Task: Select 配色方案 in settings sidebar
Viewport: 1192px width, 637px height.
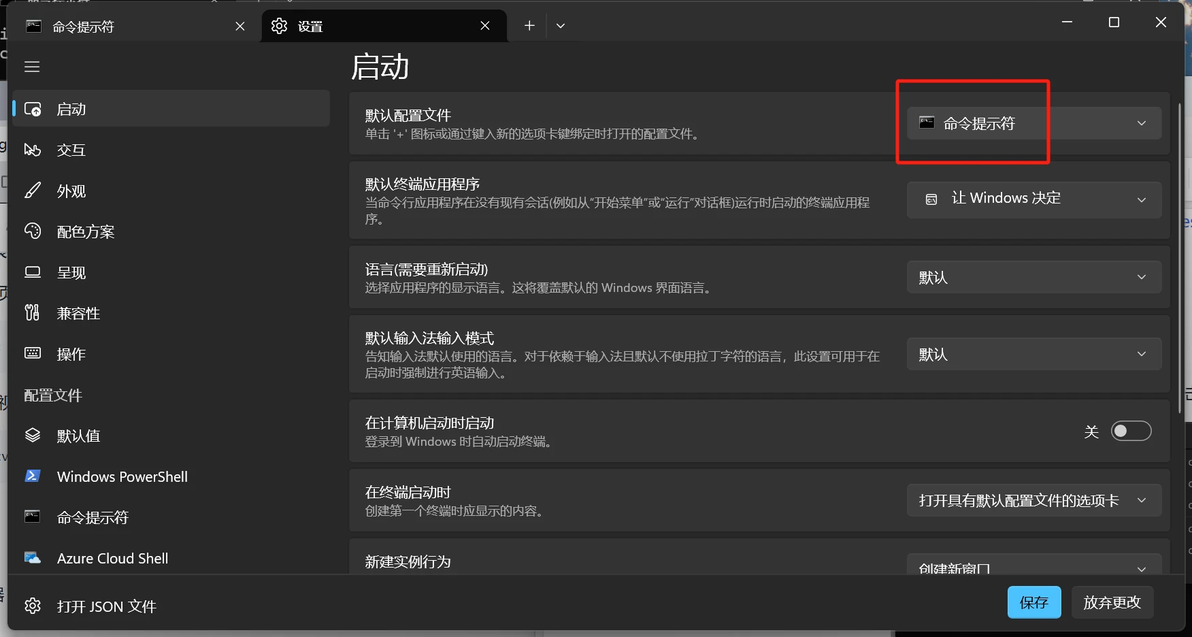Action: pos(172,231)
